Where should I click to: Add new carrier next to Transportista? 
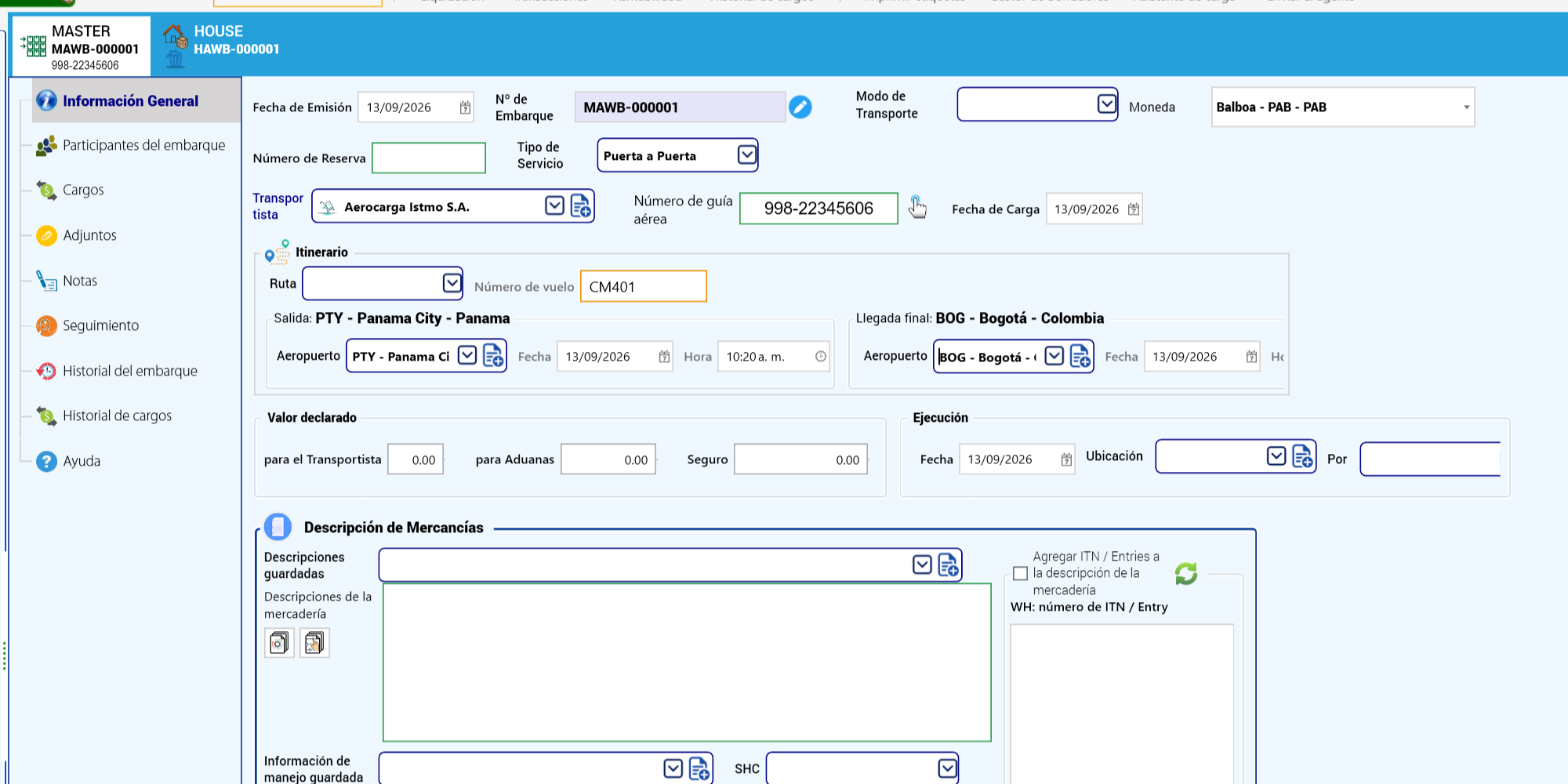(581, 206)
